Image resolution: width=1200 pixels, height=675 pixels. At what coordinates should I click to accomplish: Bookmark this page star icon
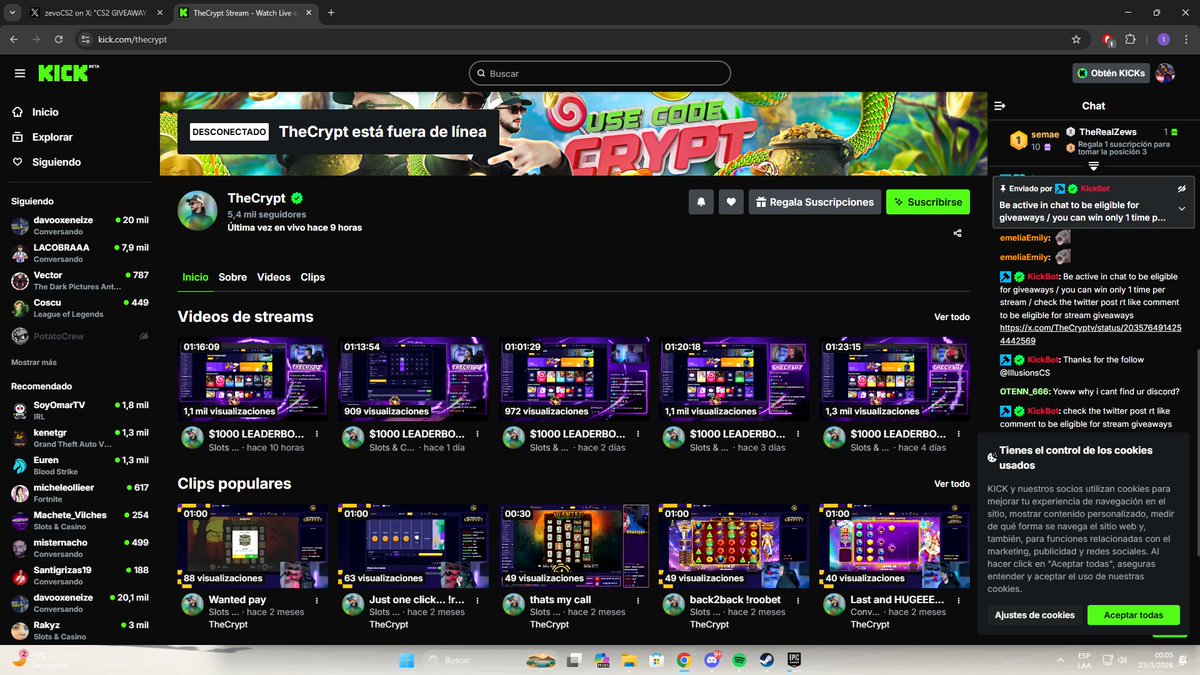click(1076, 39)
